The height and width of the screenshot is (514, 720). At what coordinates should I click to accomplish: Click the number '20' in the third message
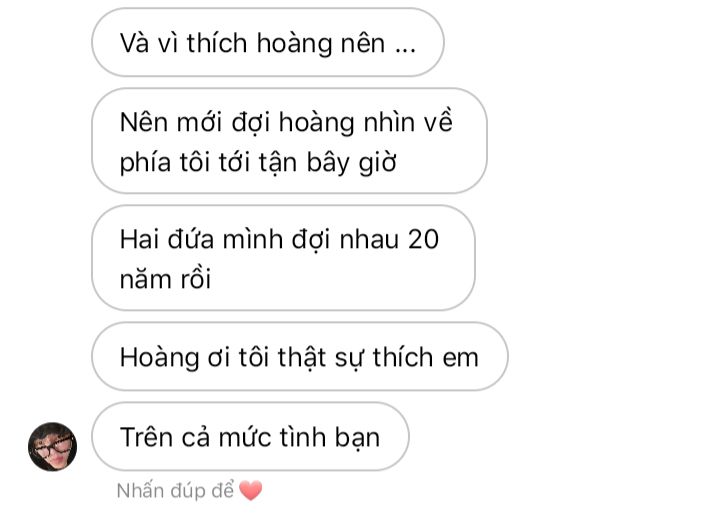(423, 239)
